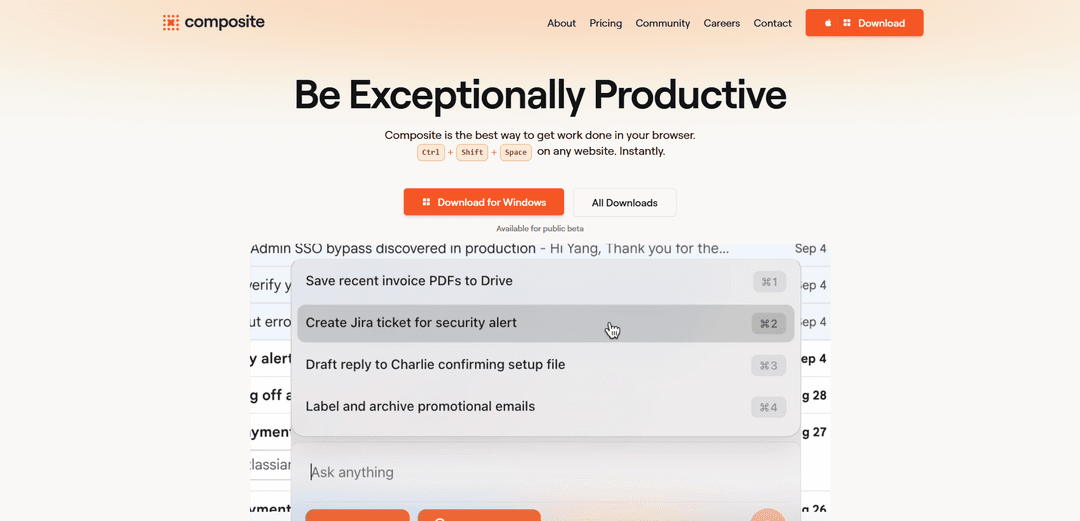Visit the Careers page
Viewport: 1080px width, 521px height.
[722, 23]
